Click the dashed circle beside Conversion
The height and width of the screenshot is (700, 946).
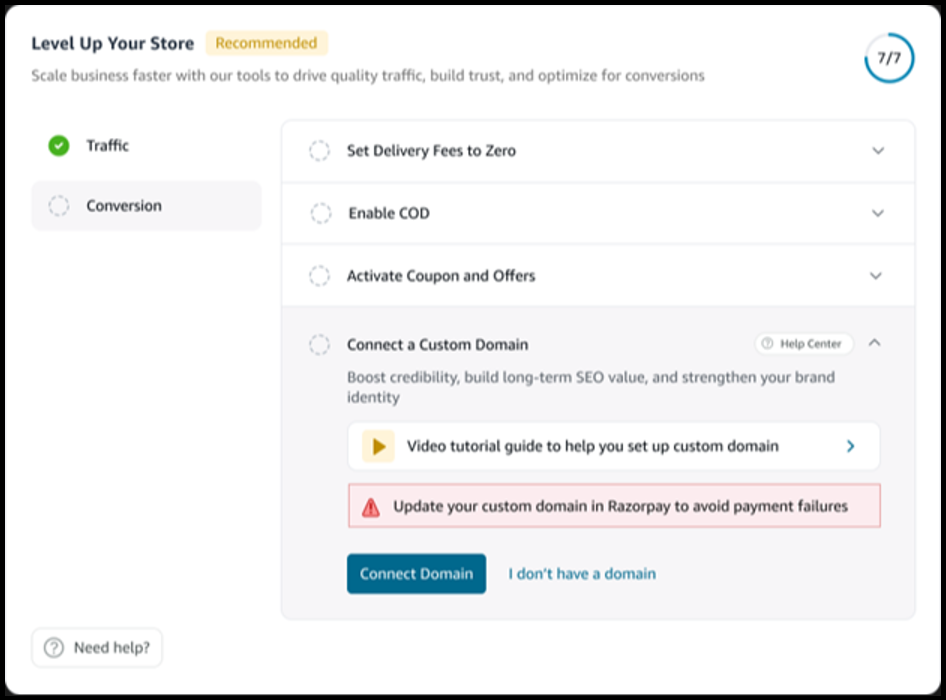tap(59, 206)
